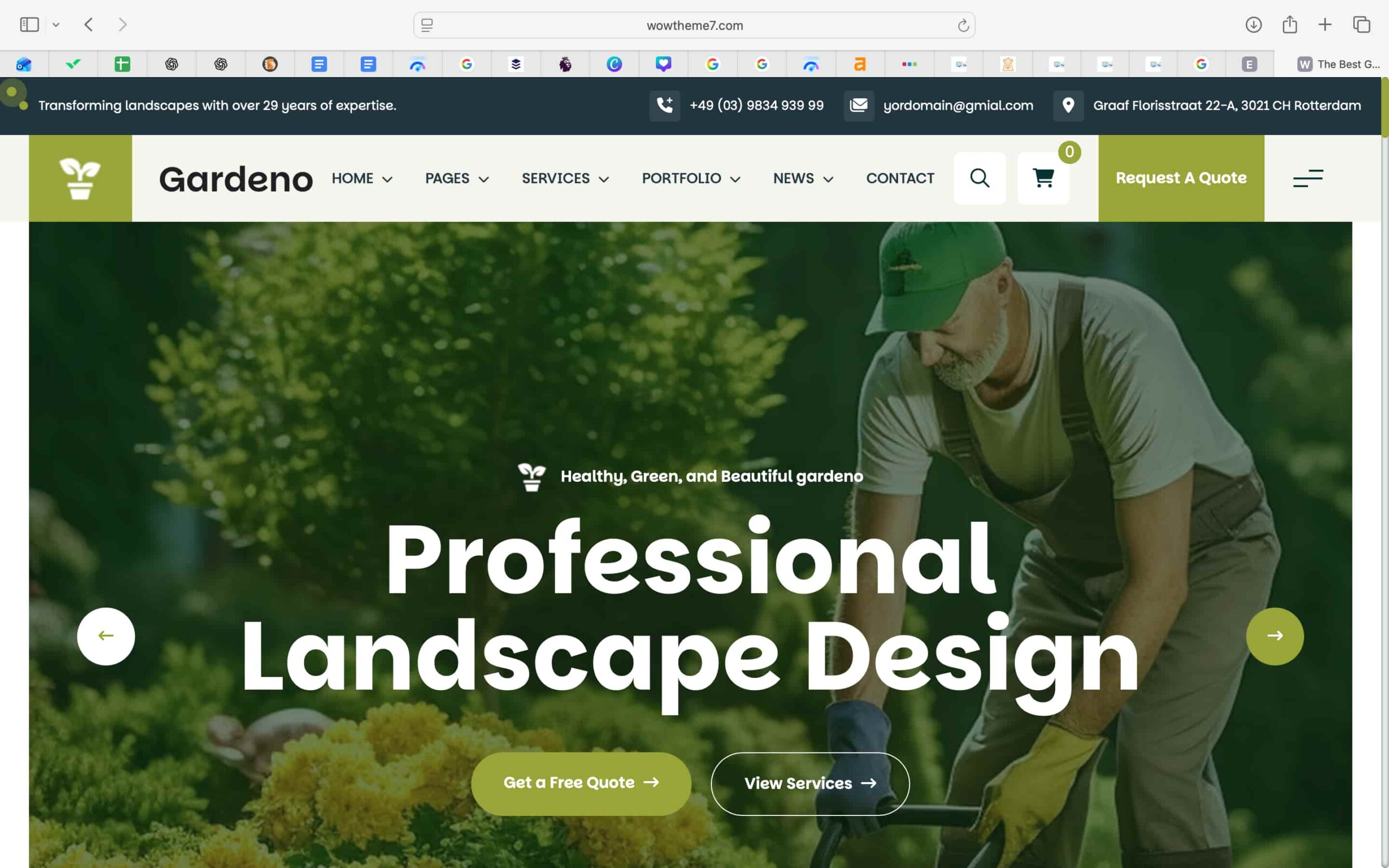Click the Gardeno plant logo icon
The image size is (1389, 868).
tap(80, 178)
